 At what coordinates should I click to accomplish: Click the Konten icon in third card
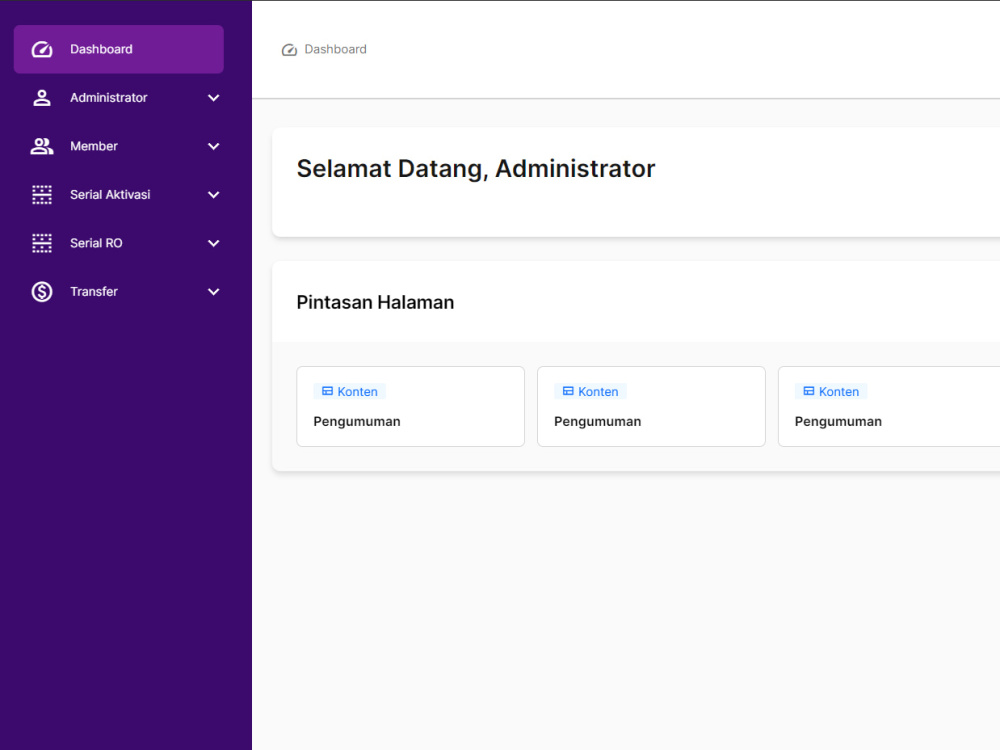808,391
